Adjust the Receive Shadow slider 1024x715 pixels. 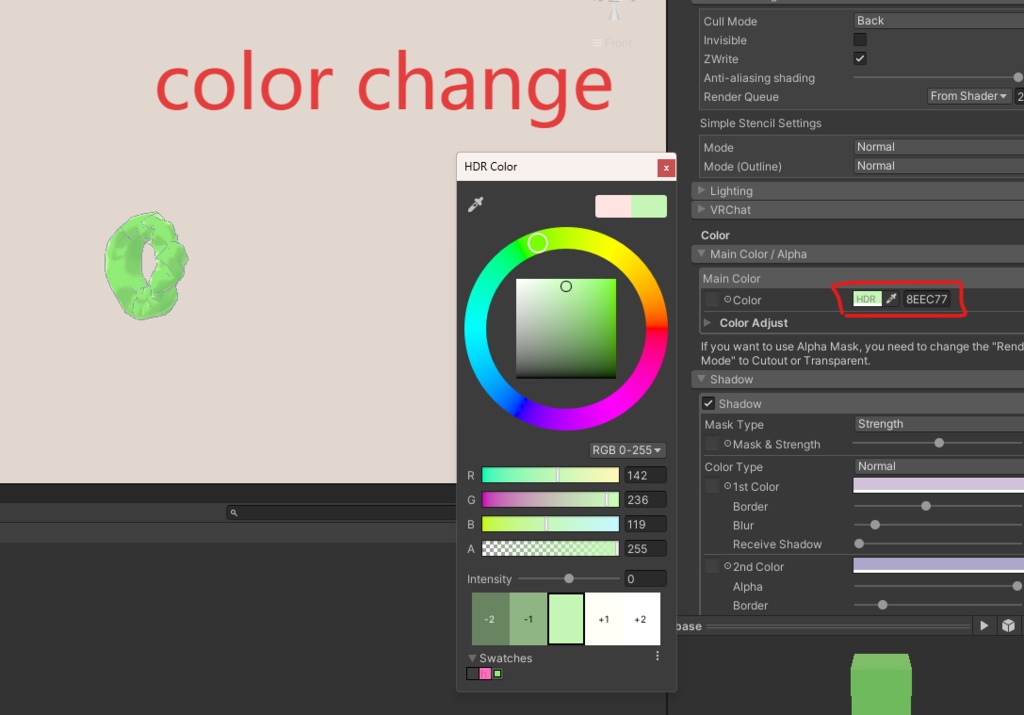click(x=938, y=544)
